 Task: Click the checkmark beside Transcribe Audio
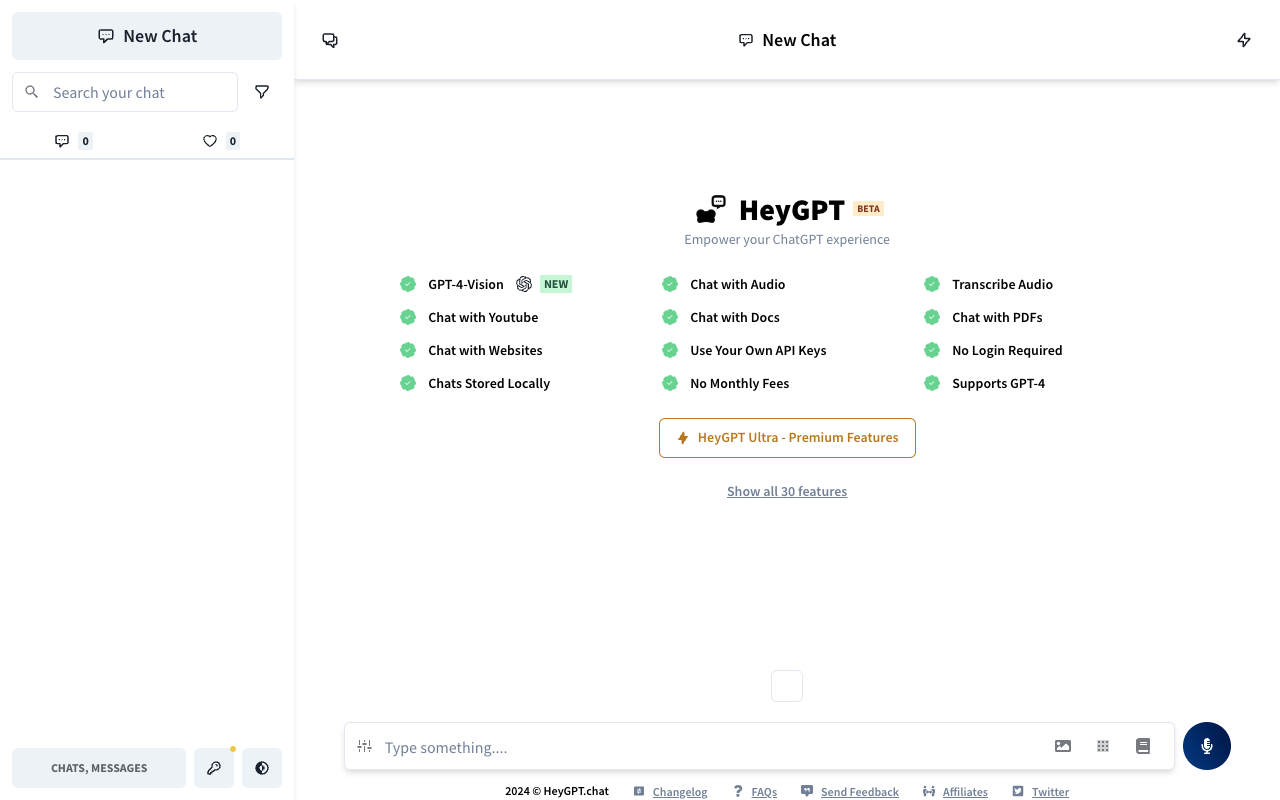pos(932,284)
